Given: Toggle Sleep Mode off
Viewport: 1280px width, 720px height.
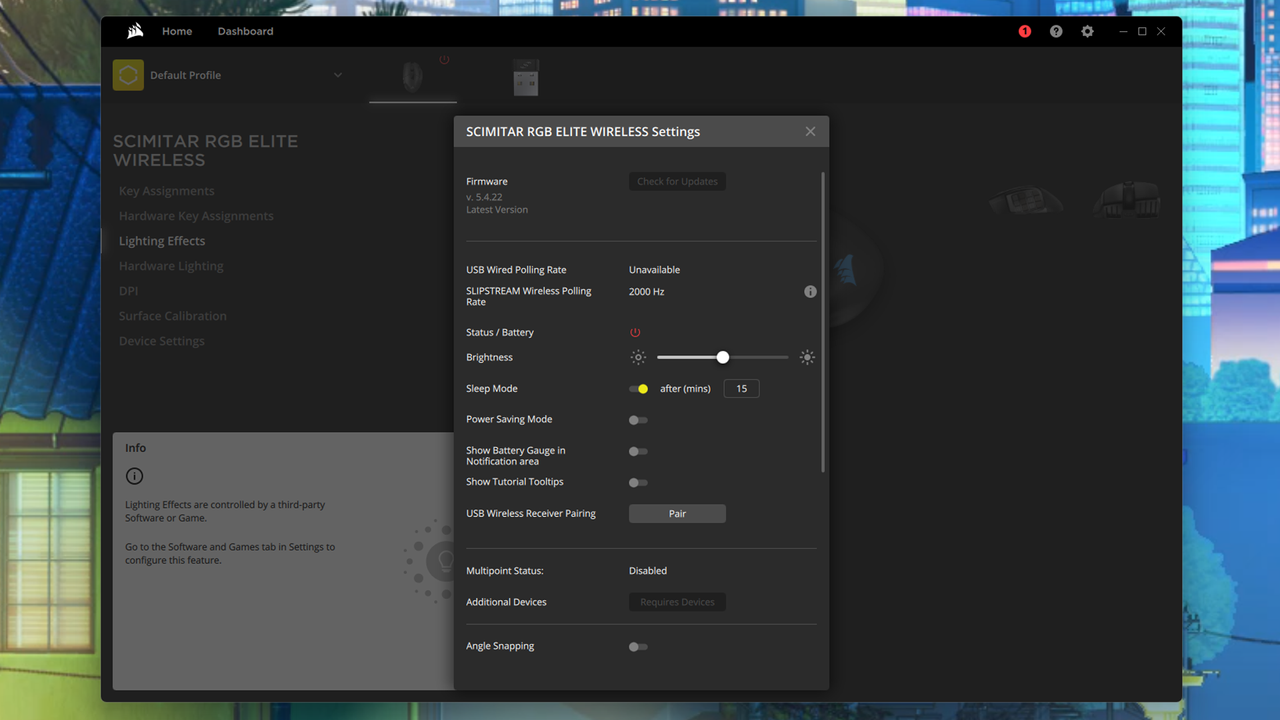Looking at the screenshot, I should (638, 389).
